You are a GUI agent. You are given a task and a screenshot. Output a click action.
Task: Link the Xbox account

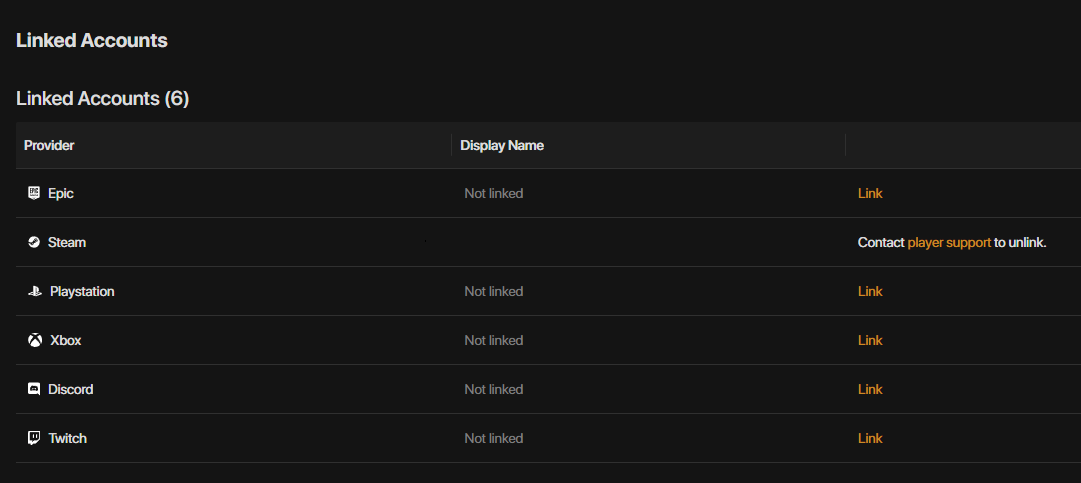(x=870, y=340)
